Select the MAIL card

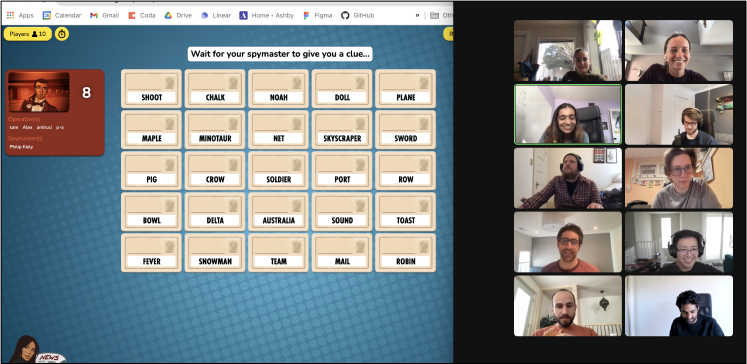click(342, 253)
